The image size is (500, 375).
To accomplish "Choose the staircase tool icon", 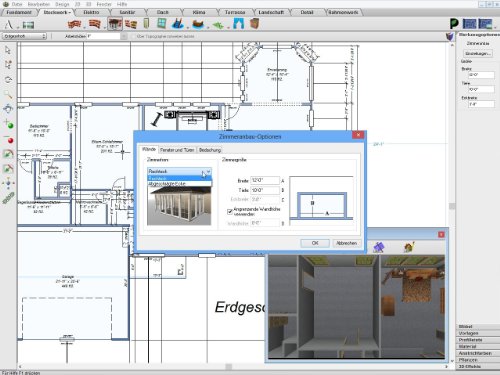I will 178,24.
